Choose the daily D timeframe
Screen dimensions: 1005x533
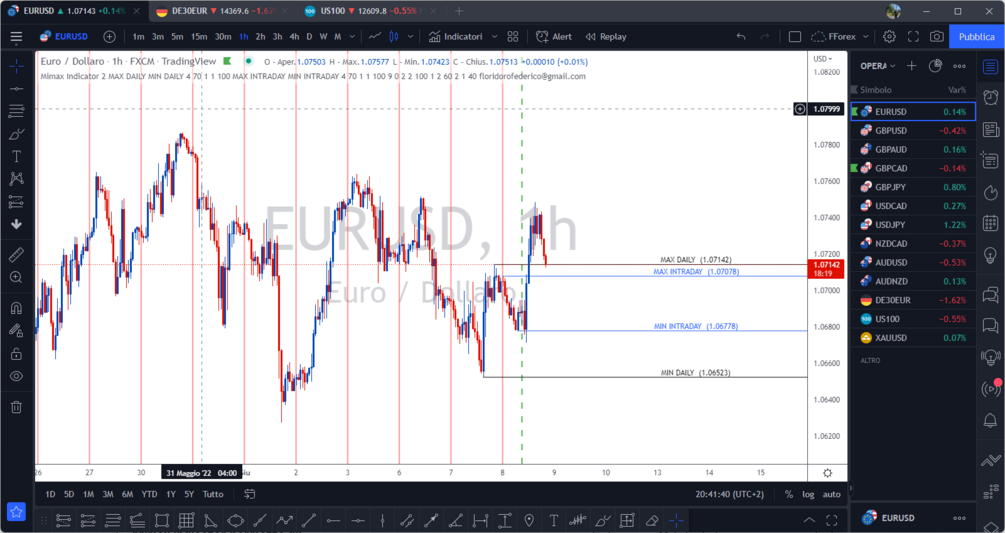click(x=309, y=37)
